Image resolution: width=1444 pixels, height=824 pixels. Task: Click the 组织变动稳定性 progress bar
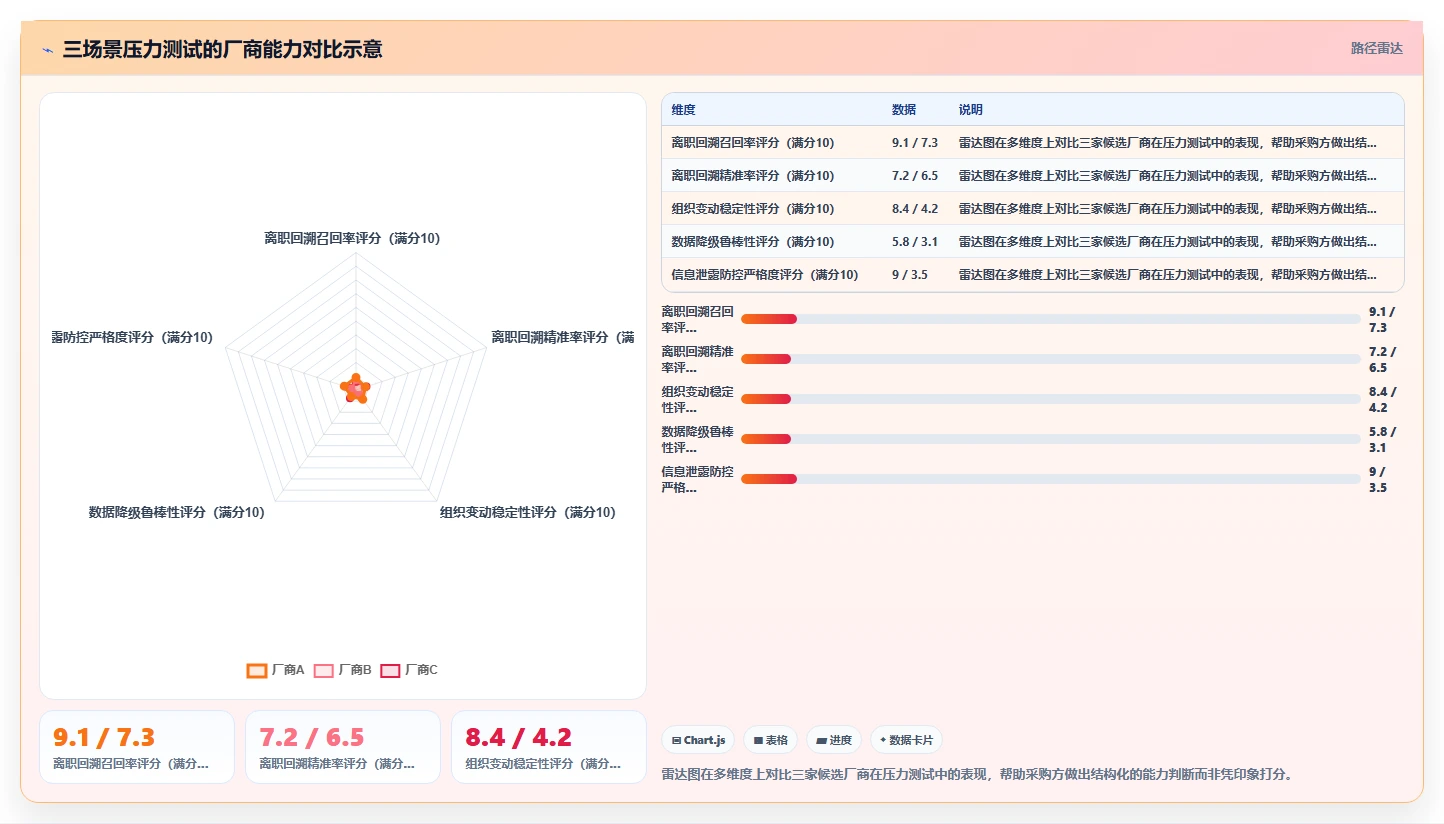tap(1051, 399)
